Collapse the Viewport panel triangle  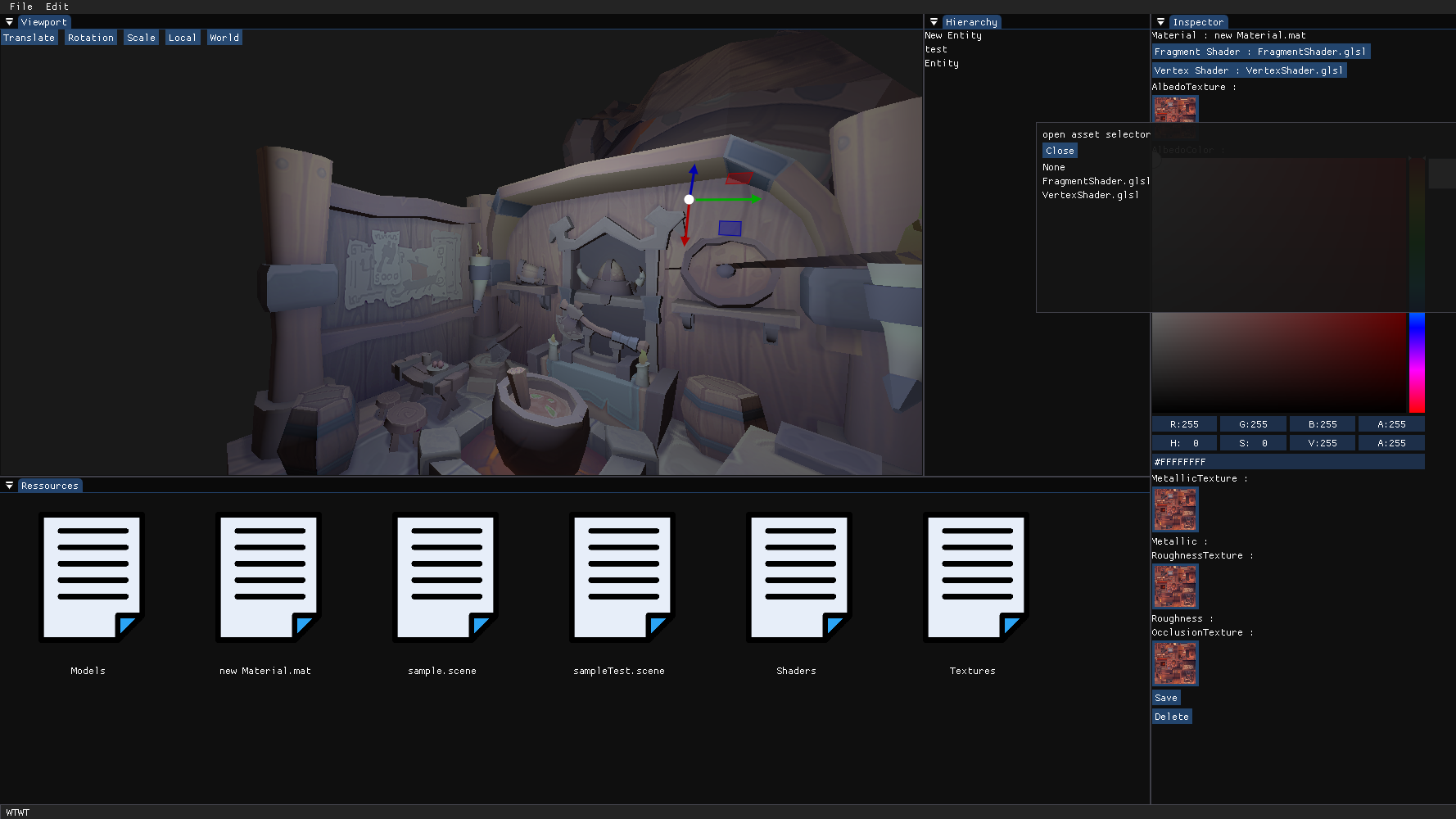click(x=9, y=22)
